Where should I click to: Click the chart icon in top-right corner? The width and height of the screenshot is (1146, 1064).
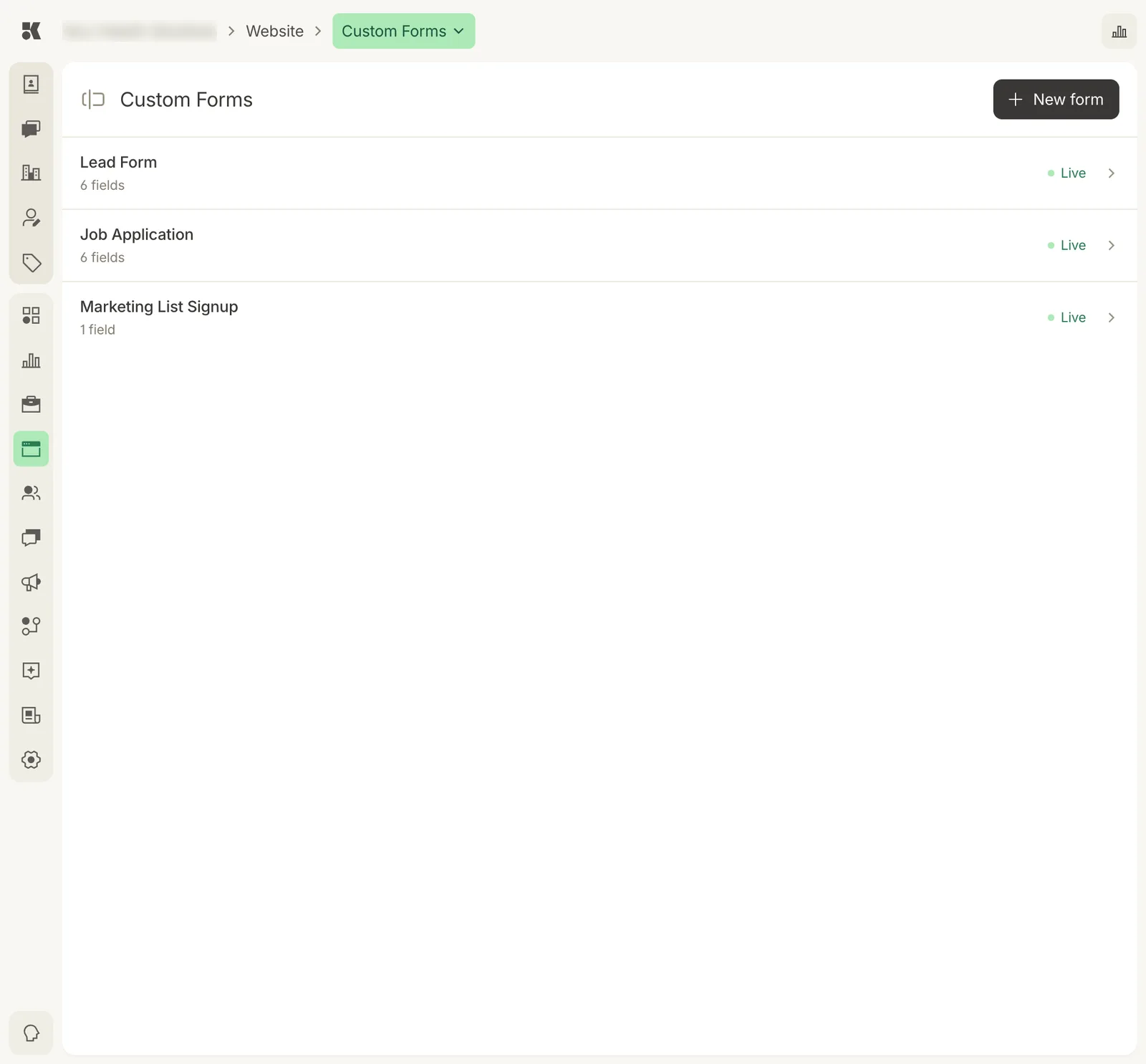(1119, 32)
